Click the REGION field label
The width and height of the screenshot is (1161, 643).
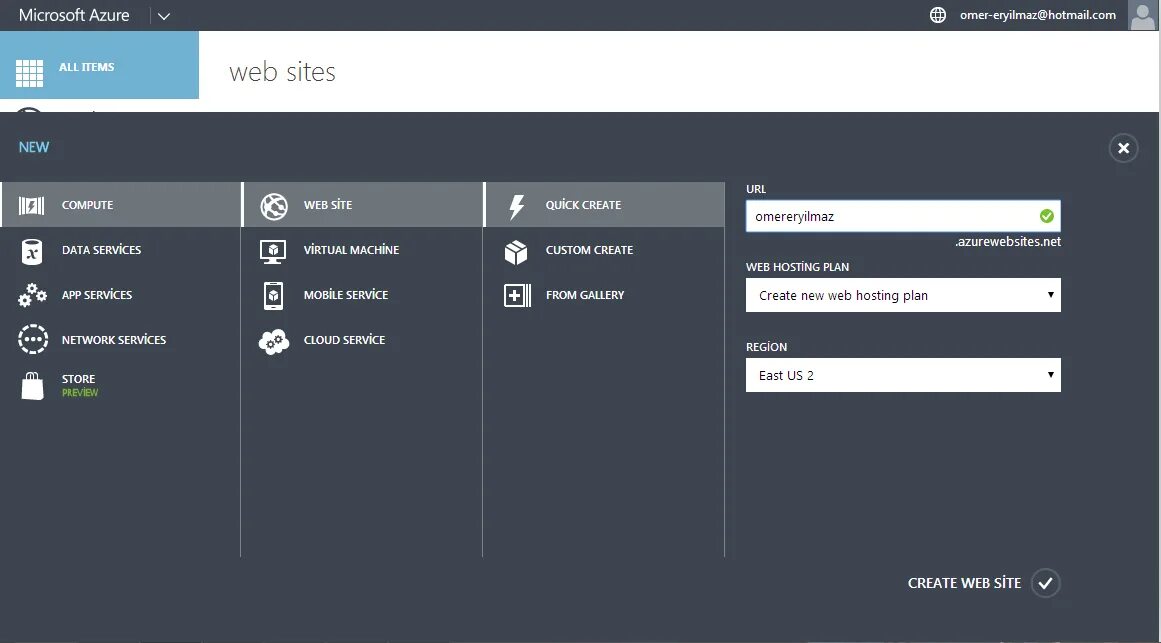766,347
